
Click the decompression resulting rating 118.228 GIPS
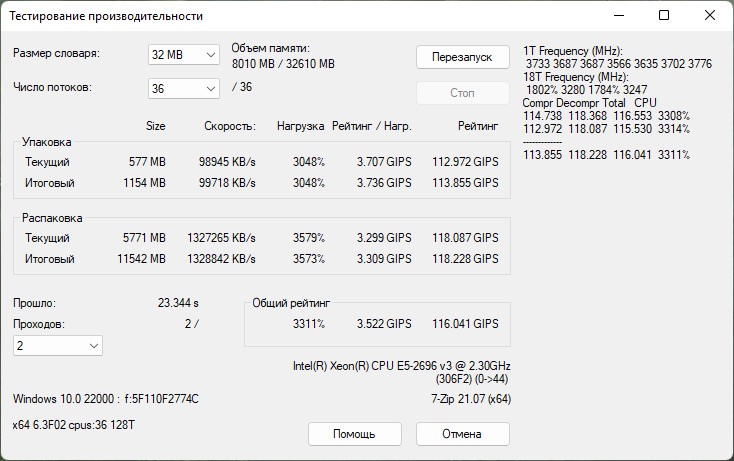click(x=465, y=259)
